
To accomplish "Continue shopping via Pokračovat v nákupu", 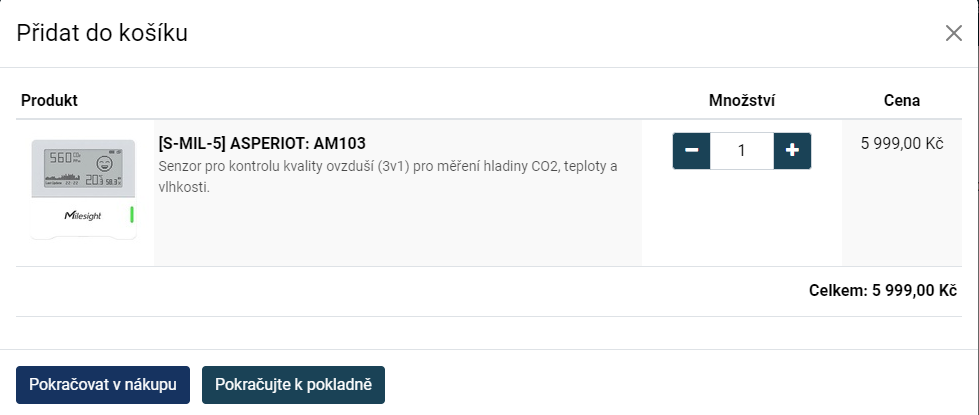I will point(103,384).
